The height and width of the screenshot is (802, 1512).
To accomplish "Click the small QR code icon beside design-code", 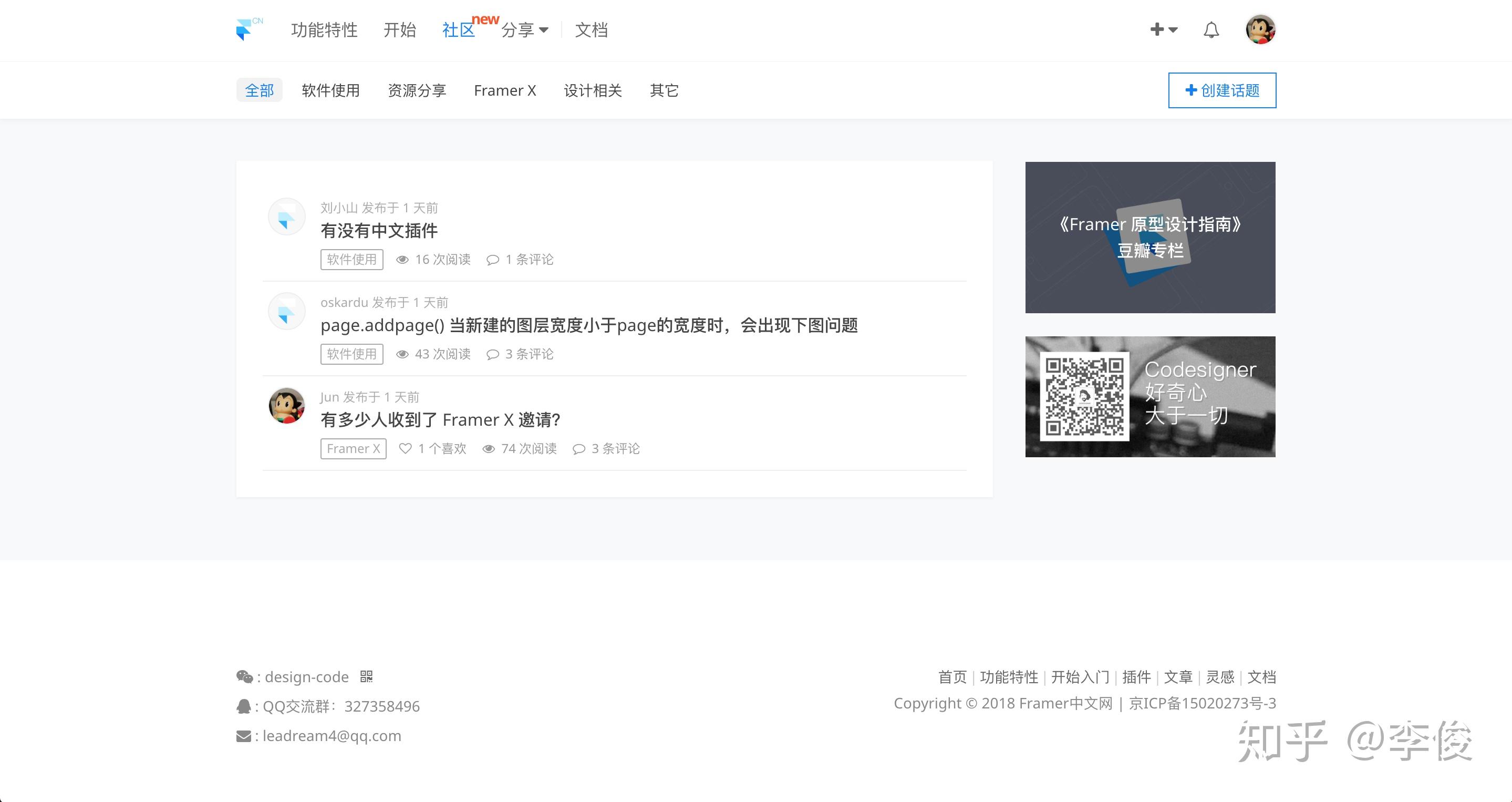I will coord(366,676).
